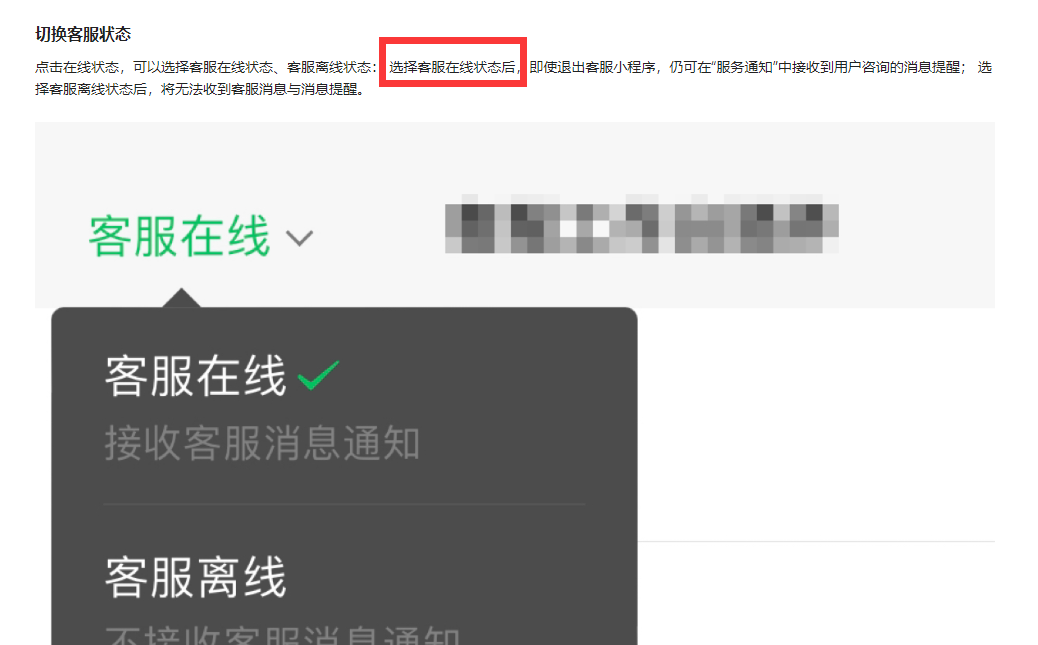This screenshot has width=1038, height=645.
Task: Click the thin horizontal line right of popup
Action: point(816,542)
